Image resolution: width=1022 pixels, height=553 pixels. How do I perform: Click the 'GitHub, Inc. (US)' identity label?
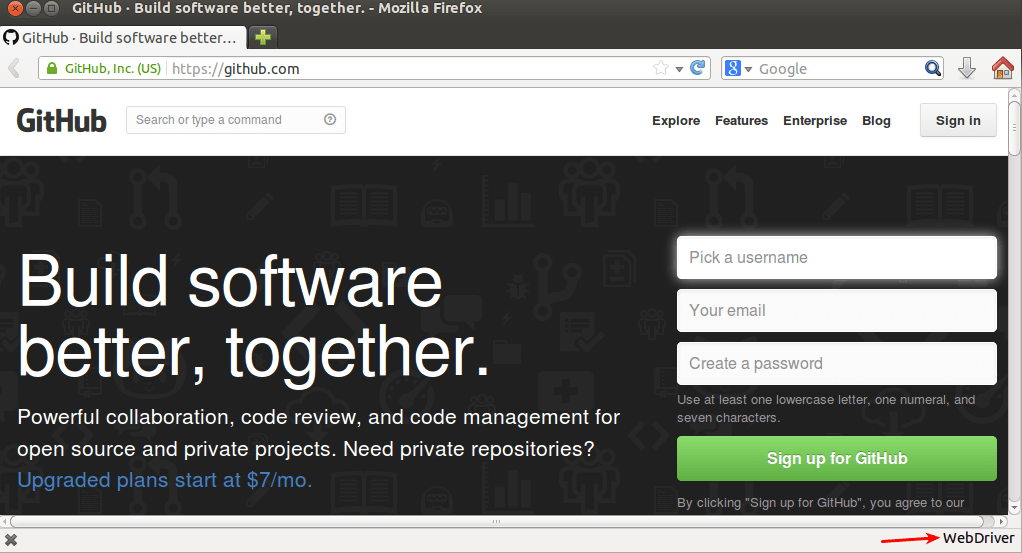(113, 68)
